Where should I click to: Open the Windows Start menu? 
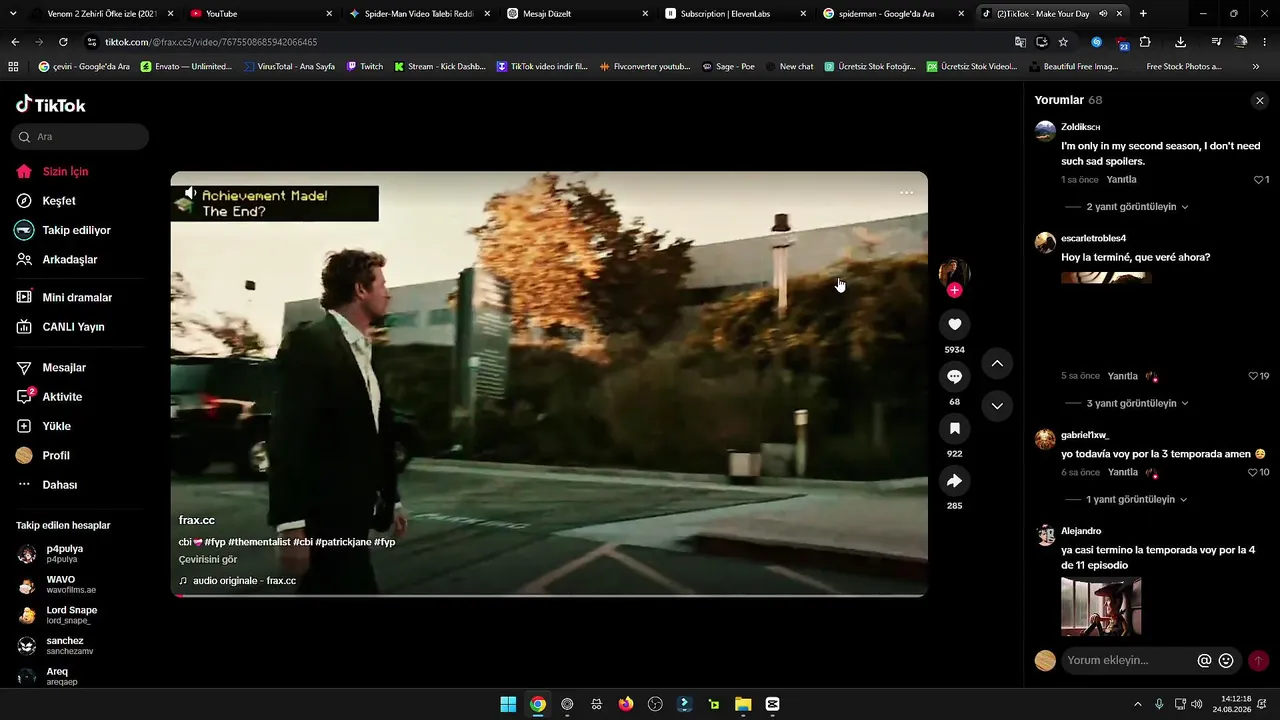tap(508, 704)
